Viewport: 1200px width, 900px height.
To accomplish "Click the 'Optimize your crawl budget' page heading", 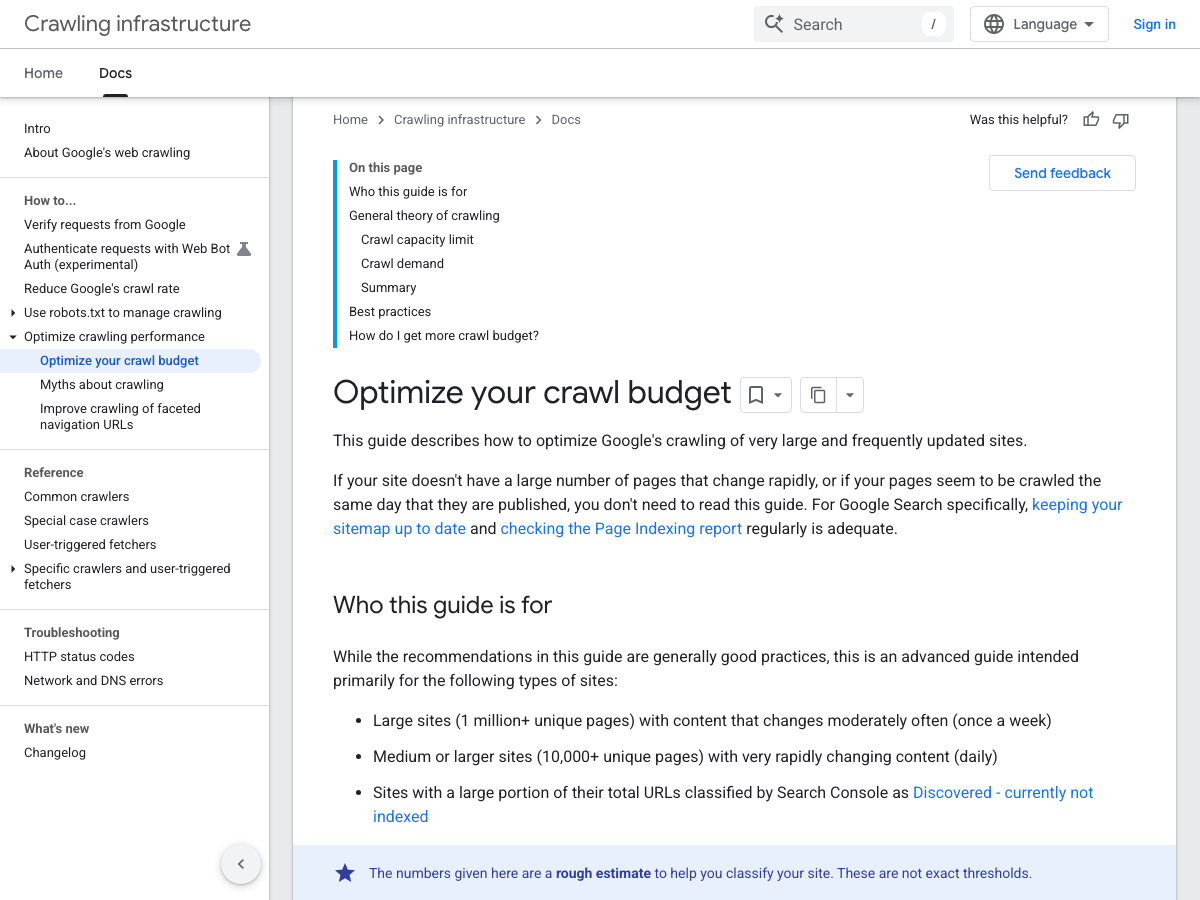I will coord(532,393).
